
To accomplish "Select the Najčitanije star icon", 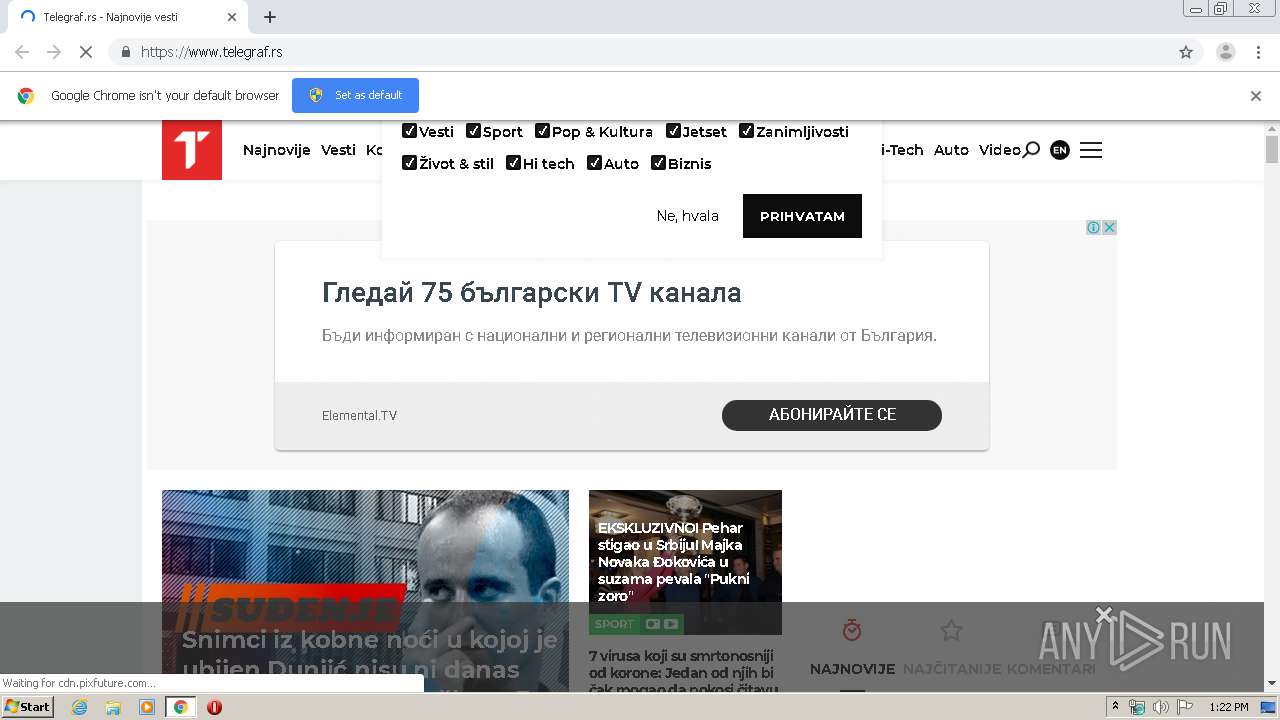I will coord(951,630).
